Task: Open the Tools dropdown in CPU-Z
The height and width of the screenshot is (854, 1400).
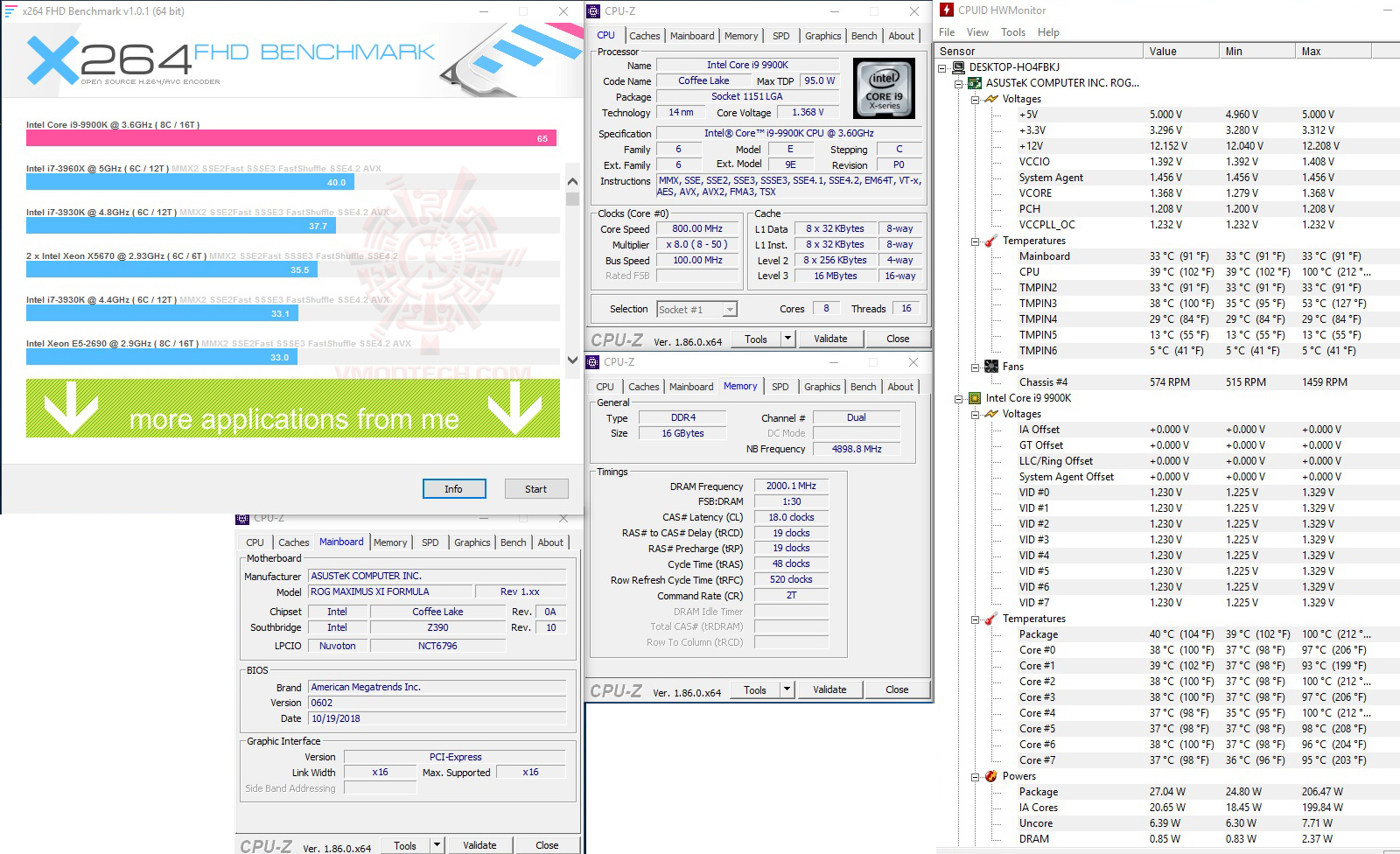Action: (x=786, y=339)
